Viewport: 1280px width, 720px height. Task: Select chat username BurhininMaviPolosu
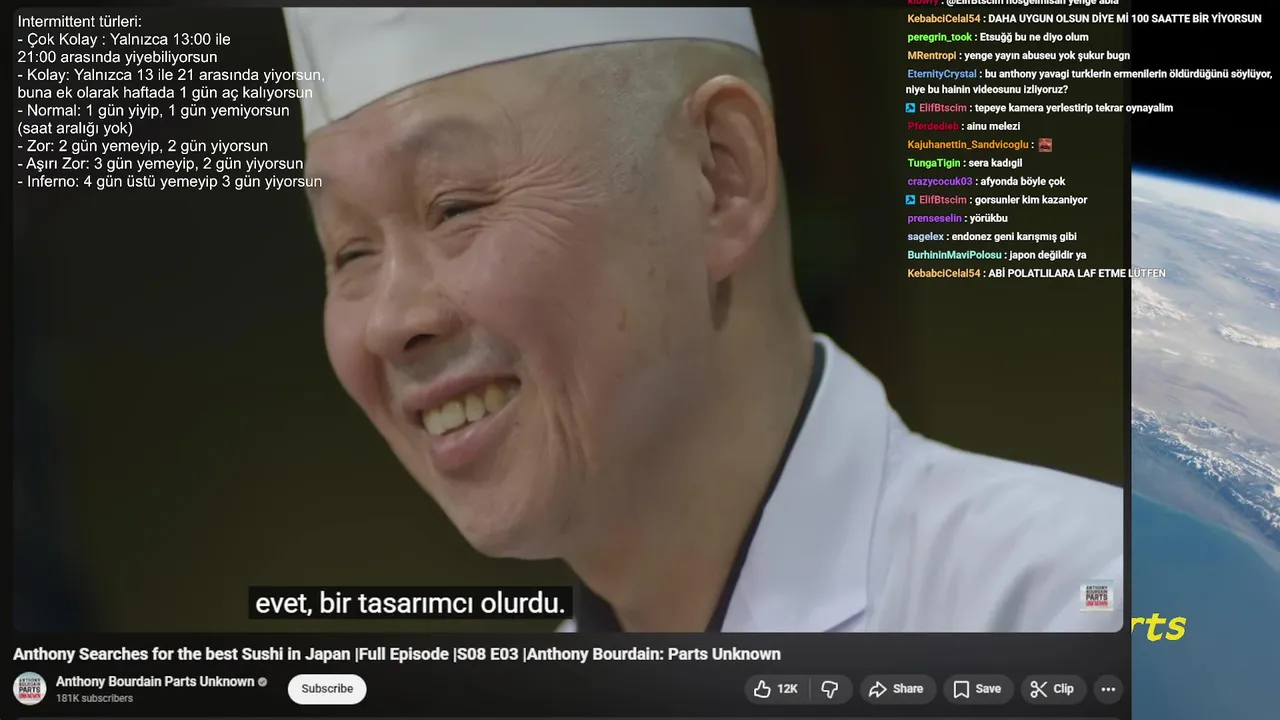(x=954, y=255)
